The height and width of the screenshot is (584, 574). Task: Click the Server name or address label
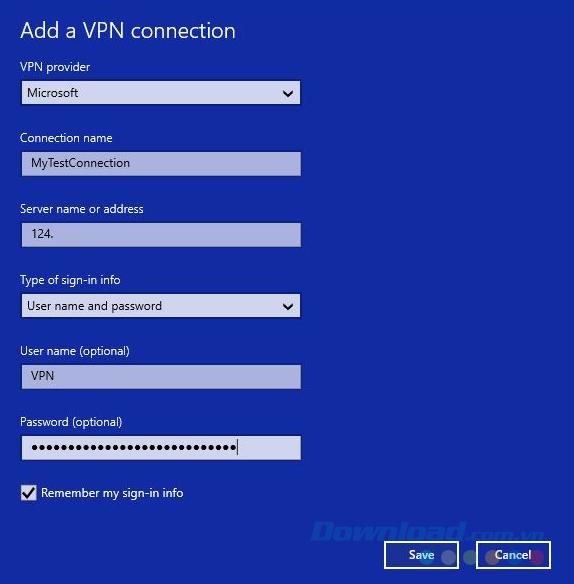click(x=82, y=209)
